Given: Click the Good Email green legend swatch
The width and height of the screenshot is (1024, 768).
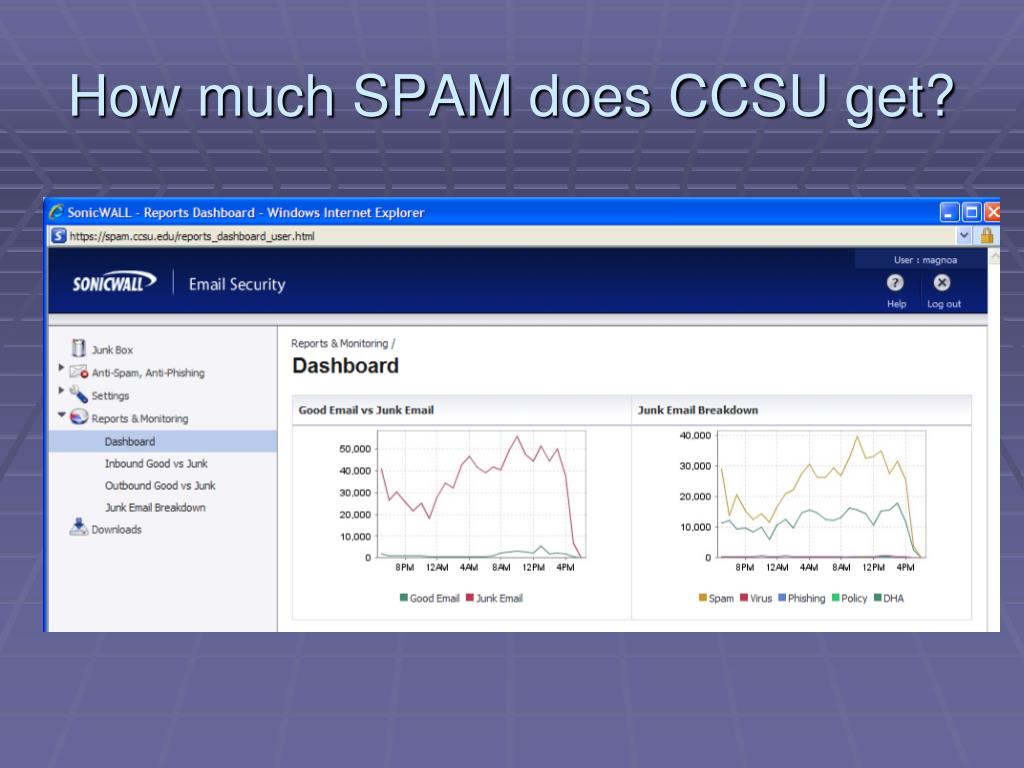Looking at the screenshot, I should click(x=404, y=598).
